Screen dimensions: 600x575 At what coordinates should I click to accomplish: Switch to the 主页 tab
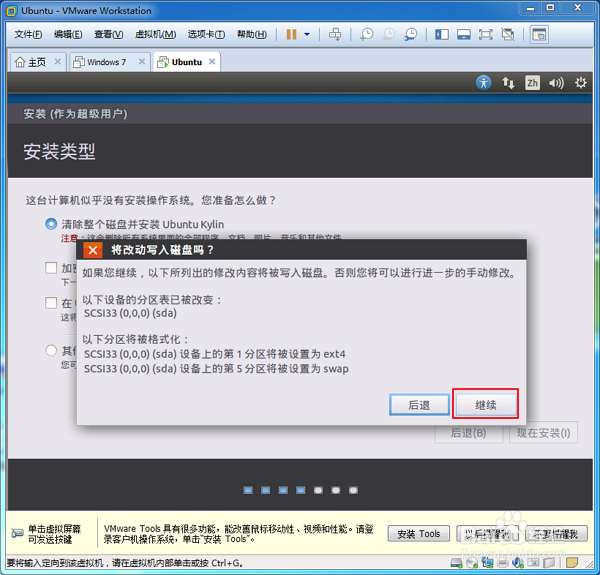[37, 62]
